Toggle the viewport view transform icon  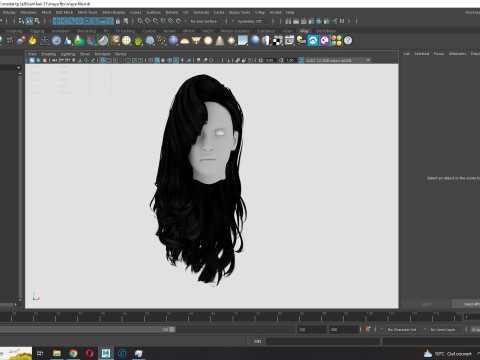coord(301,60)
